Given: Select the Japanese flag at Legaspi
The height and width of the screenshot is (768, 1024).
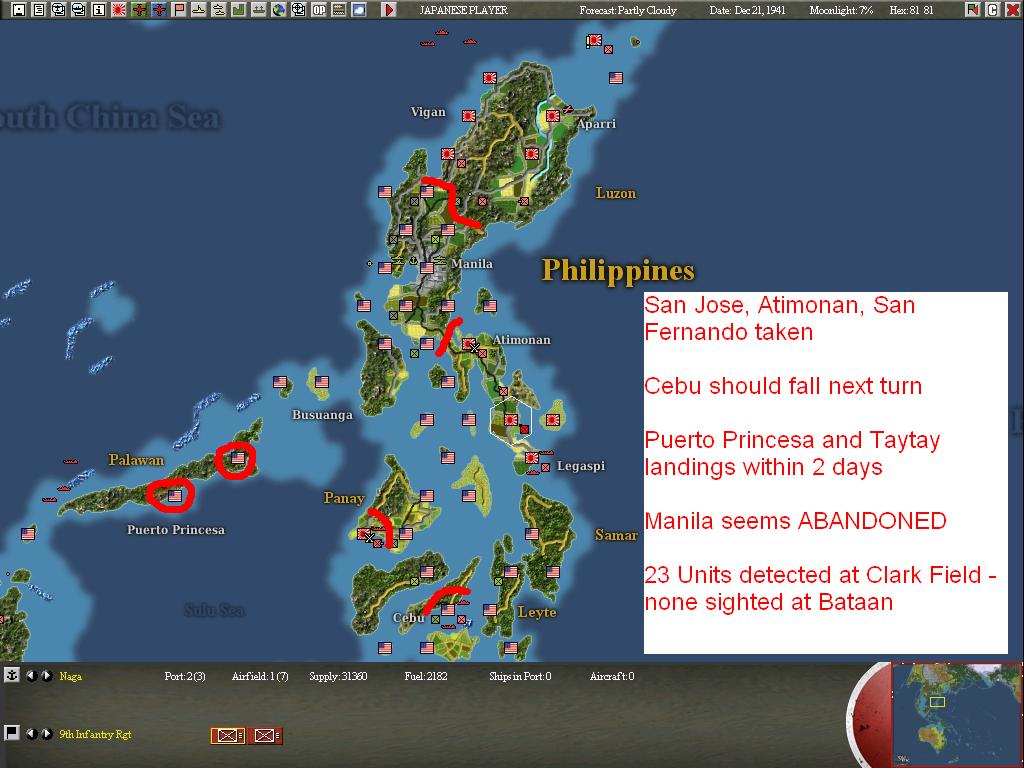Looking at the screenshot, I should (532, 458).
